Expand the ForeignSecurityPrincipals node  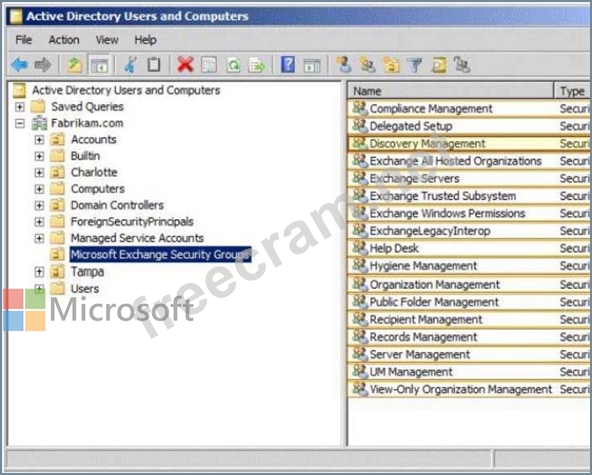pyautogui.click(x=39, y=222)
